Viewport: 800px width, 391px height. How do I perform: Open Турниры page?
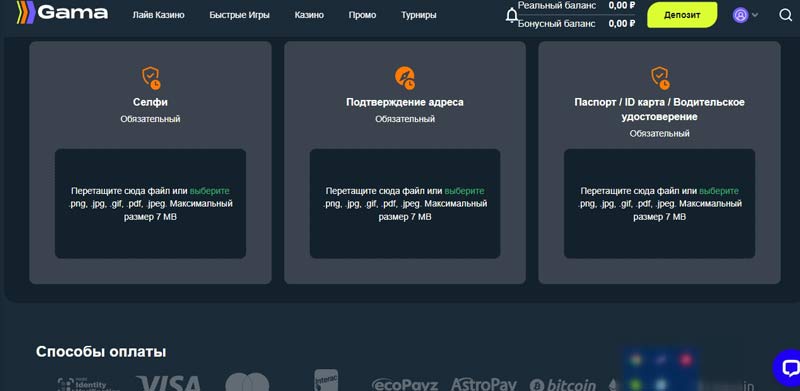pyautogui.click(x=418, y=15)
